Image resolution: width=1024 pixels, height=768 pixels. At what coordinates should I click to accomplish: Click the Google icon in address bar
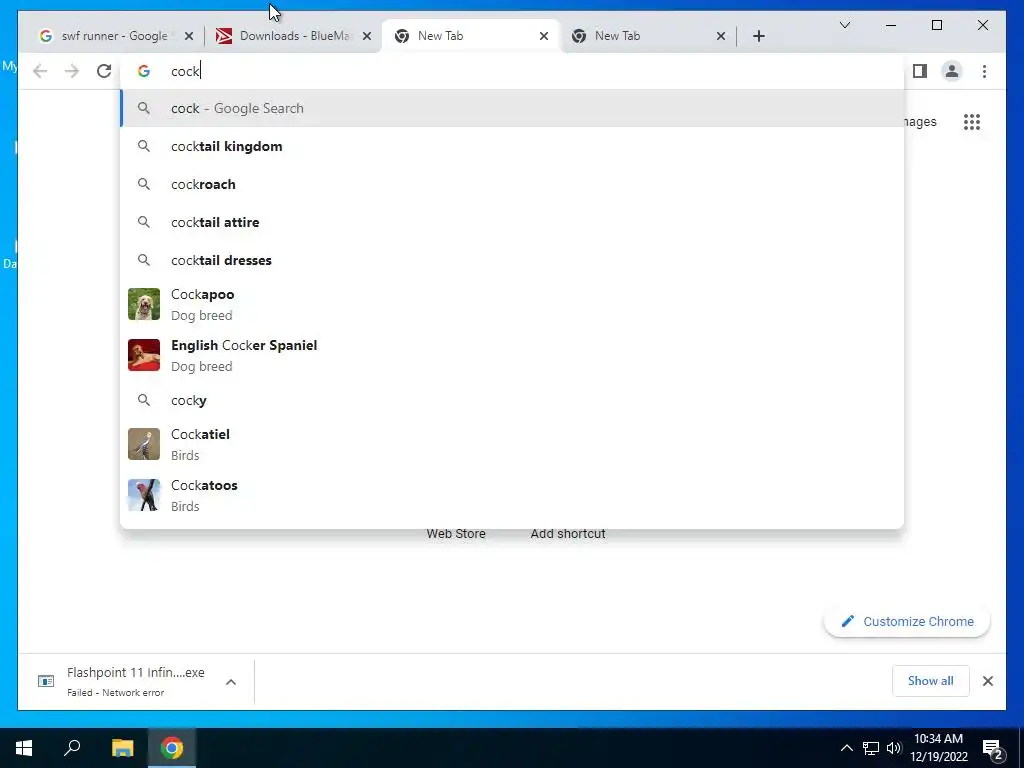click(x=144, y=71)
